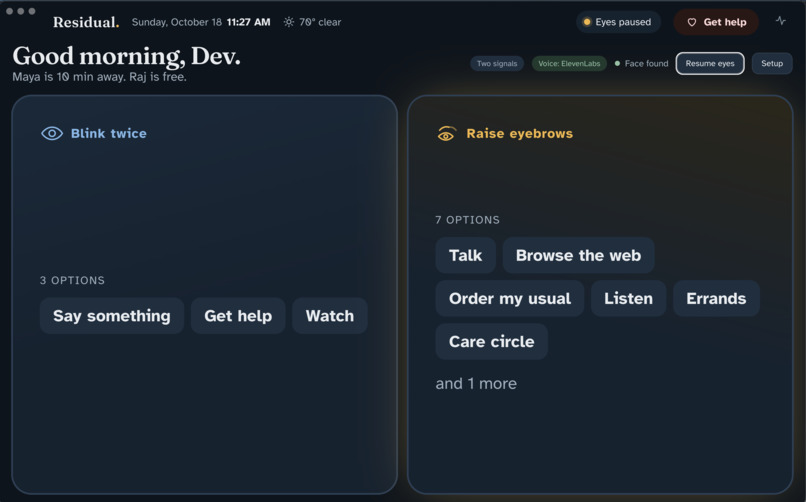Select the Watch option
The width and height of the screenshot is (806, 502).
click(x=329, y=315)
